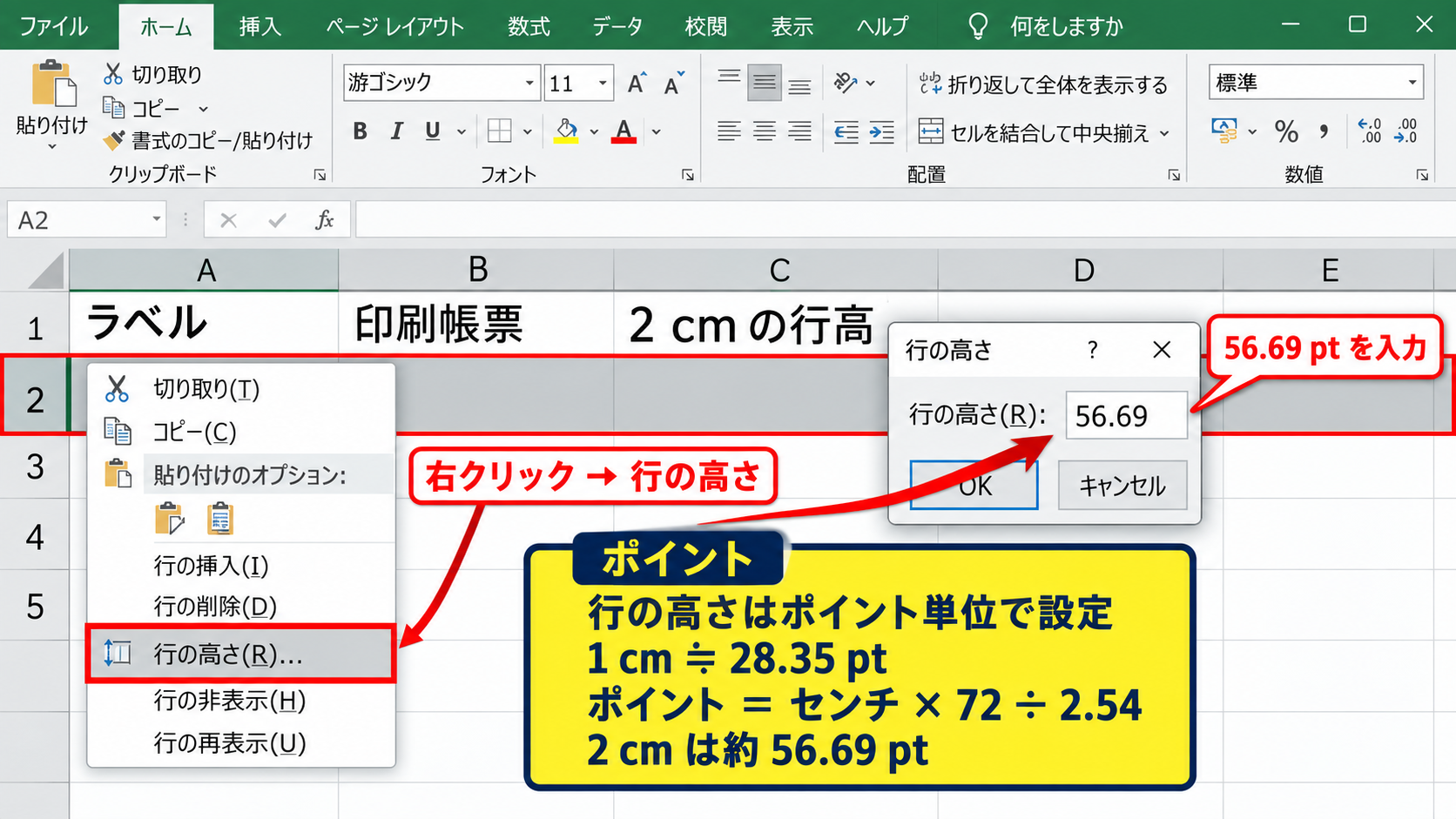
Task: Toggle Underline formatting
Action: [x=433, y=131]
